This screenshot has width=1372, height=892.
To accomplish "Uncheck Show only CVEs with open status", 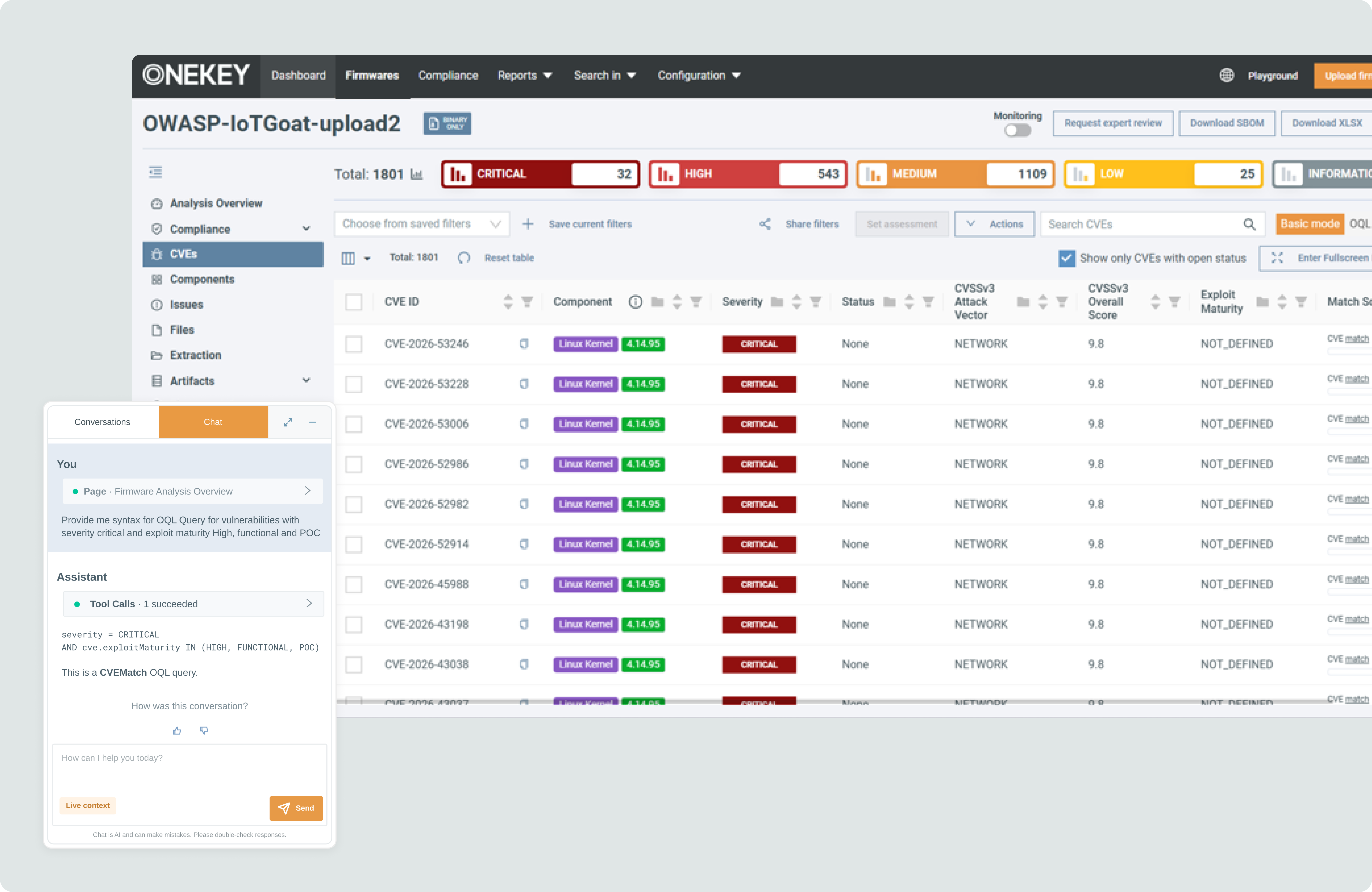I will [x=1067, y=258].
